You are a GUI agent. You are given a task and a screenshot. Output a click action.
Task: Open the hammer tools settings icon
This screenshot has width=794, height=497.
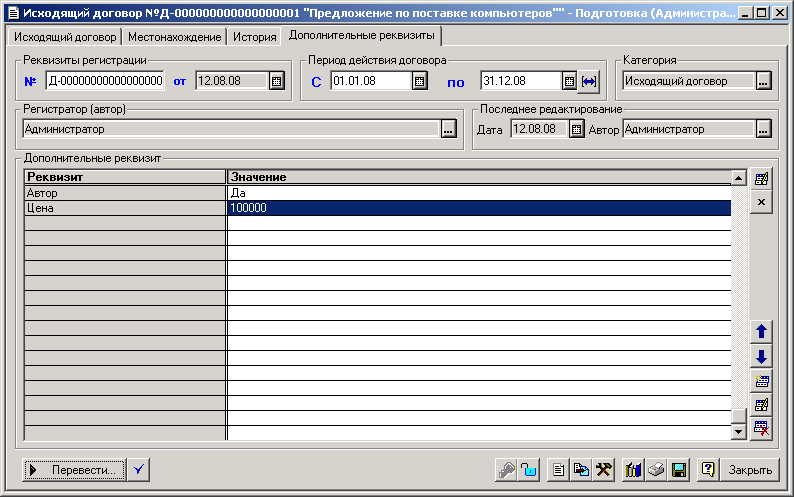(x=603, y=470)
